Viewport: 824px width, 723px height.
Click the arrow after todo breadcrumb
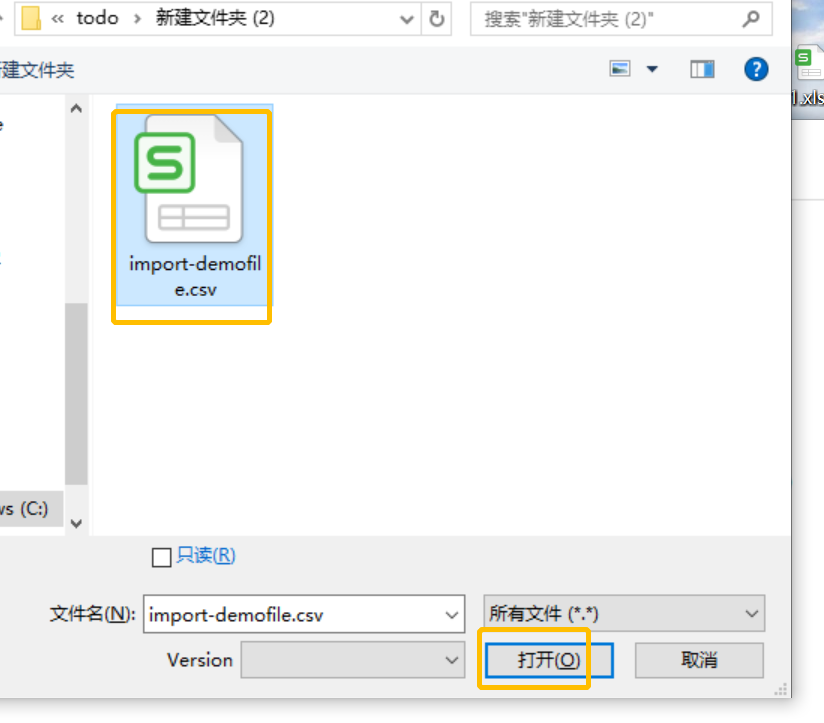click(138, 19)
